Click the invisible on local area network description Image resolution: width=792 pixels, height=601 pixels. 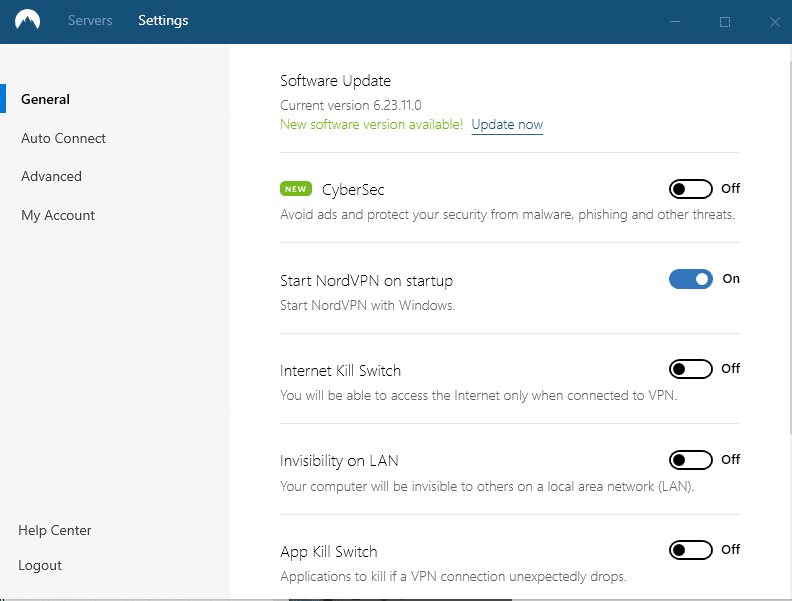tap(487, 486)
